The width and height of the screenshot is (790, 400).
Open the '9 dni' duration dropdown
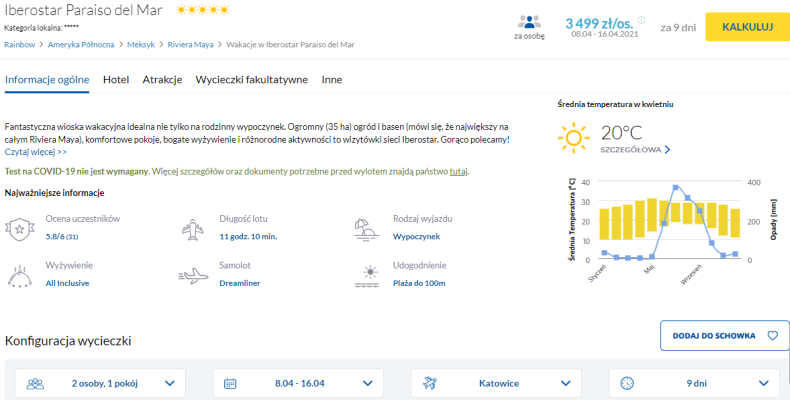point(694,383)
